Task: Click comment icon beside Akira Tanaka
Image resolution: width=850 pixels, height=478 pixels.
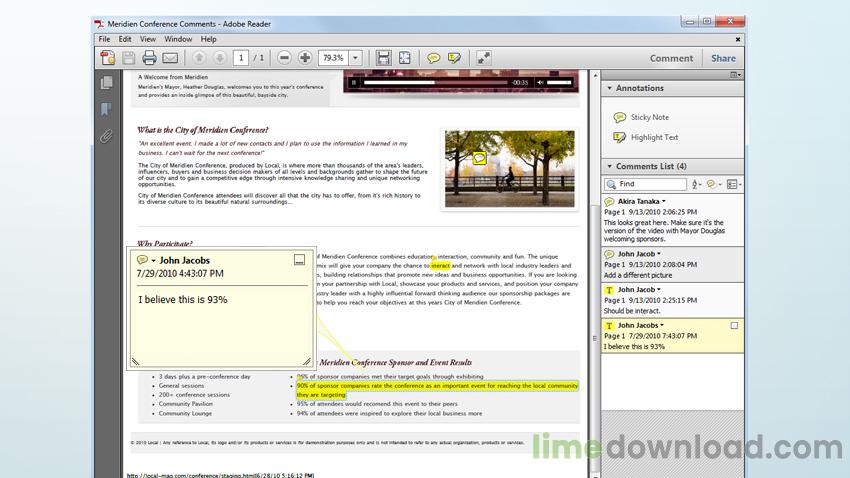Action: coord(609,202)
